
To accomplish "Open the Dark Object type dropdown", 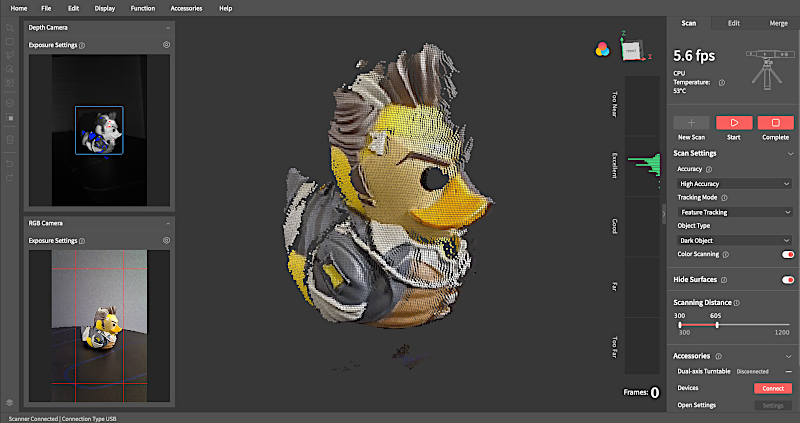I will (735, 240).
